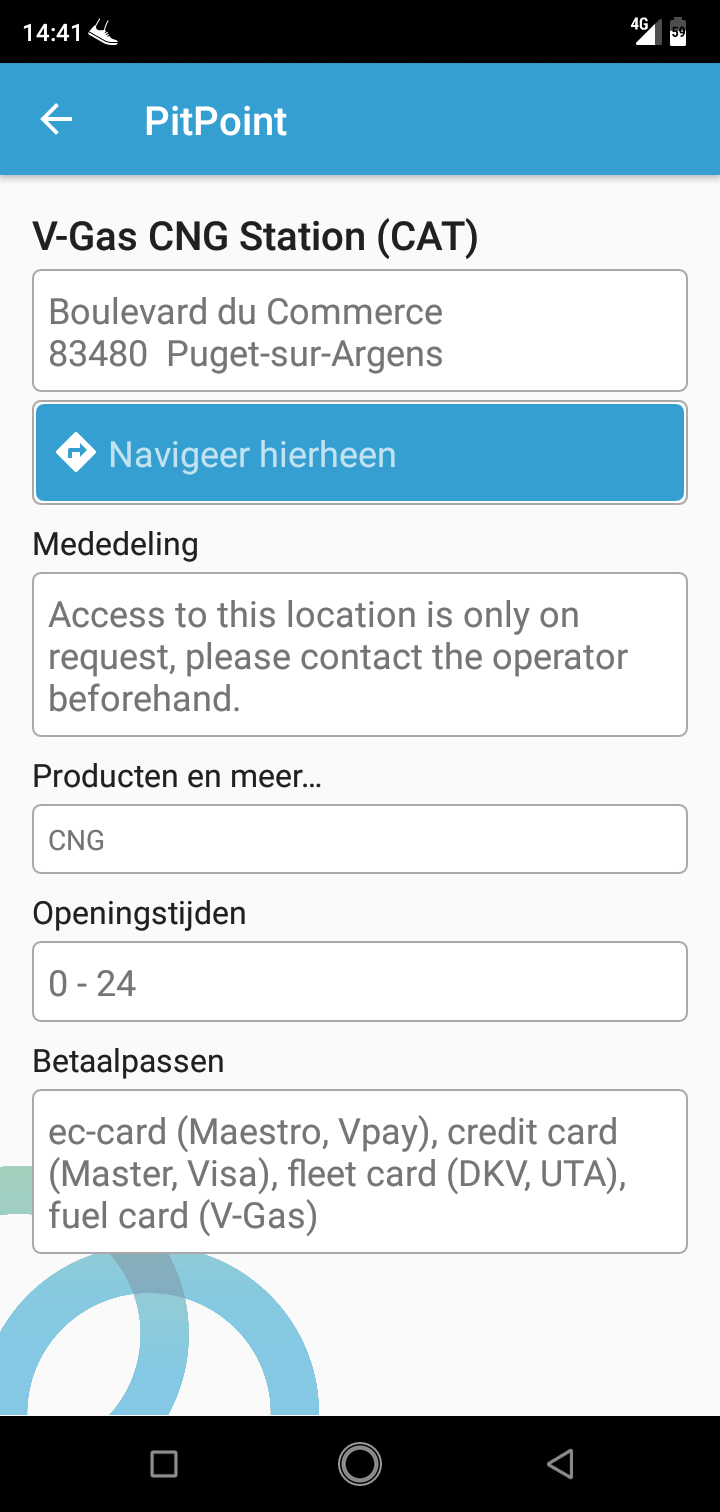Tap the Android home circle button
Screen dimensions: 720x1512
tap(360, 1464)
